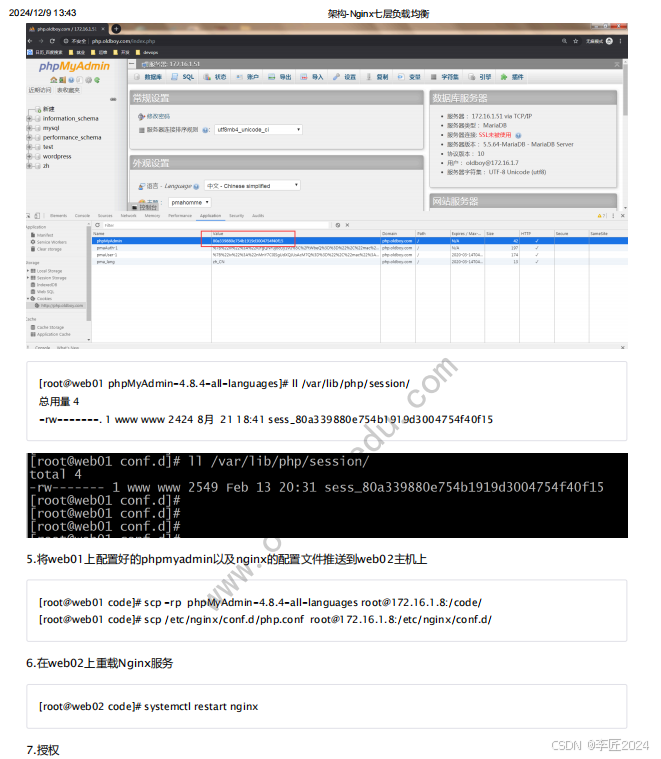Expand the information_schema database node
661x759 pixels.
pos(30,119)
